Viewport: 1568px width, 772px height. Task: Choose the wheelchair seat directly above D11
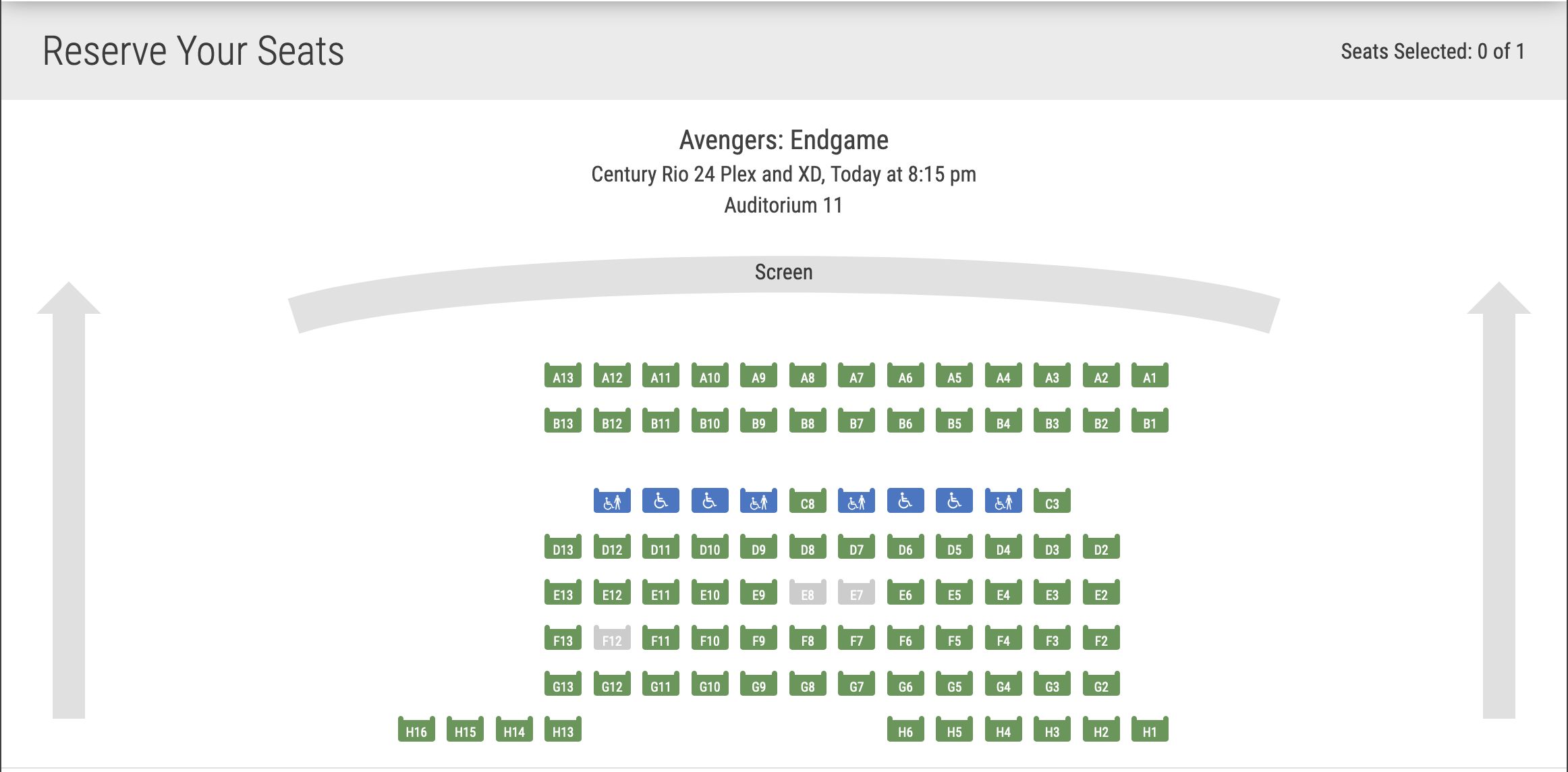pyautogui.click(x=661, y=501)
